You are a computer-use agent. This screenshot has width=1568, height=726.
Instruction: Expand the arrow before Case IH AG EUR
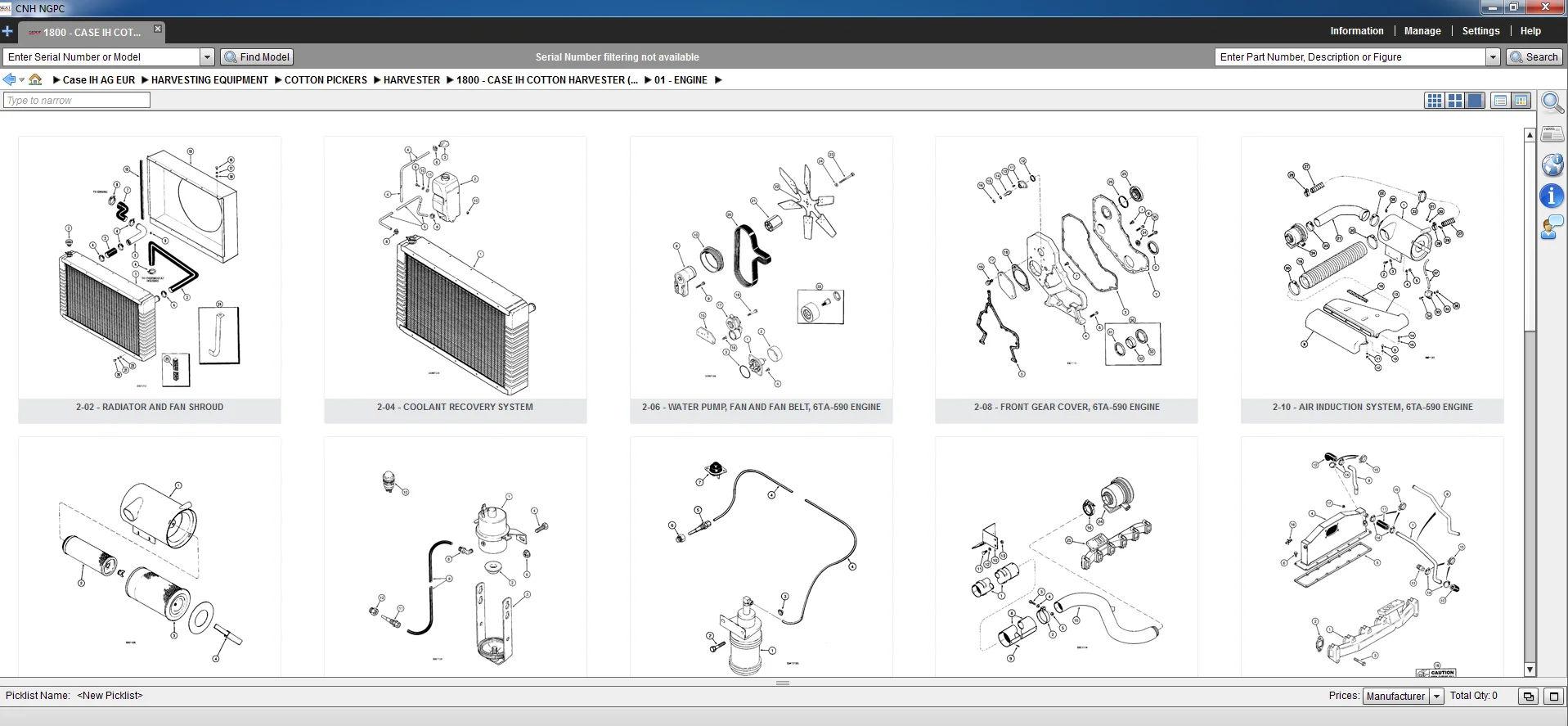pyautogui.click(x=56, y=80)
